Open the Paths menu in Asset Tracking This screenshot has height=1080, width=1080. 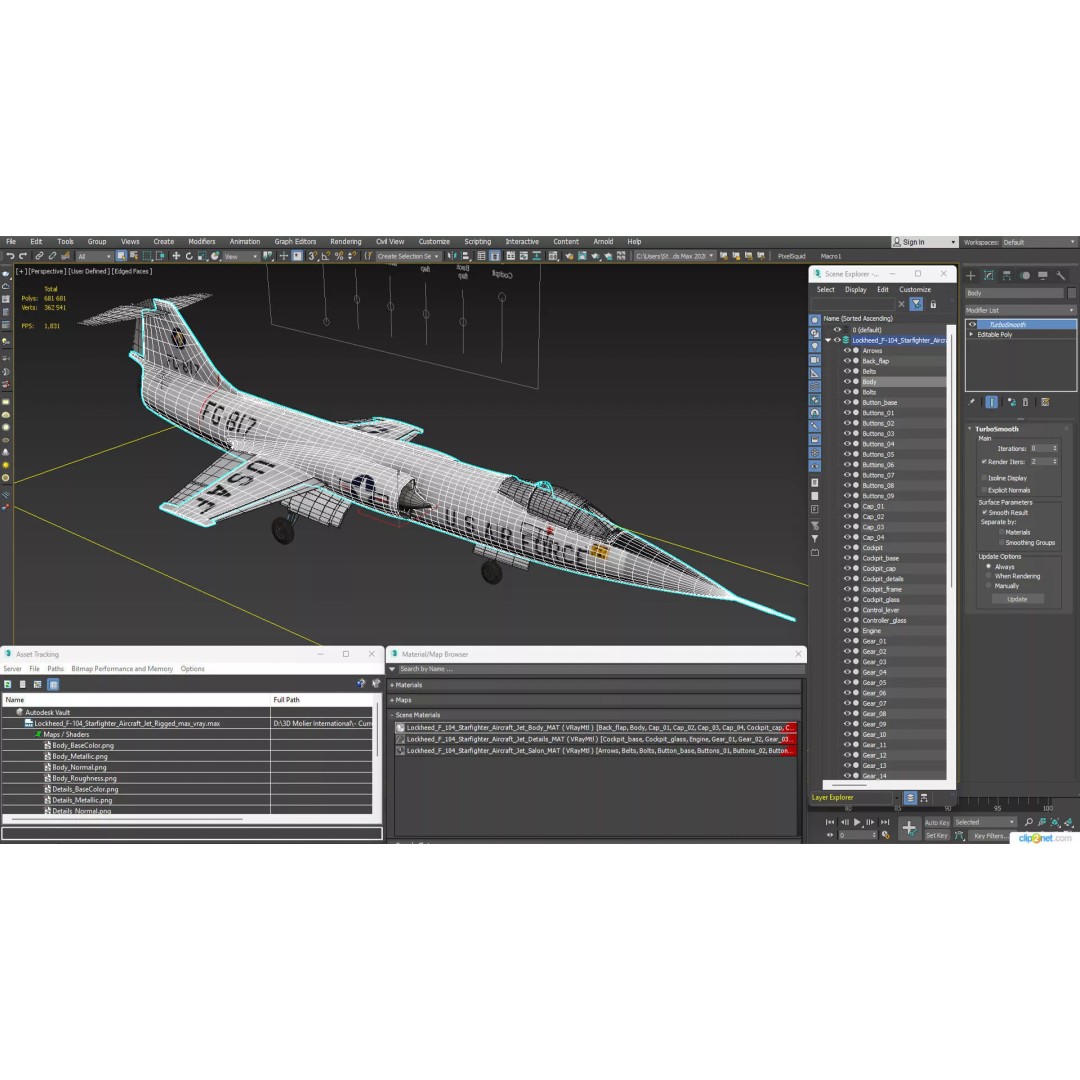[55, 669]
